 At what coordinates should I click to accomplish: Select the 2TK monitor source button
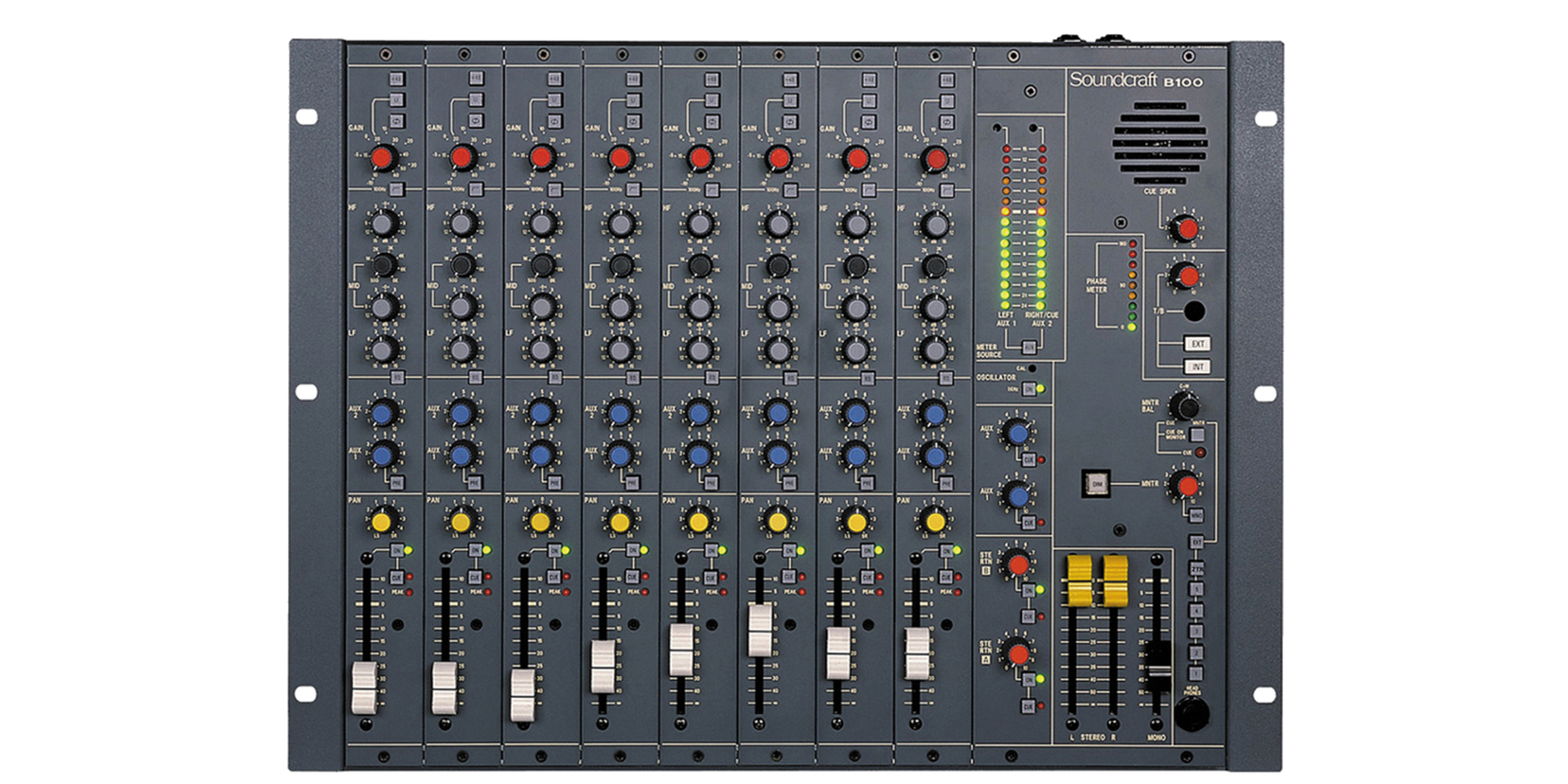coord(1196,569)
